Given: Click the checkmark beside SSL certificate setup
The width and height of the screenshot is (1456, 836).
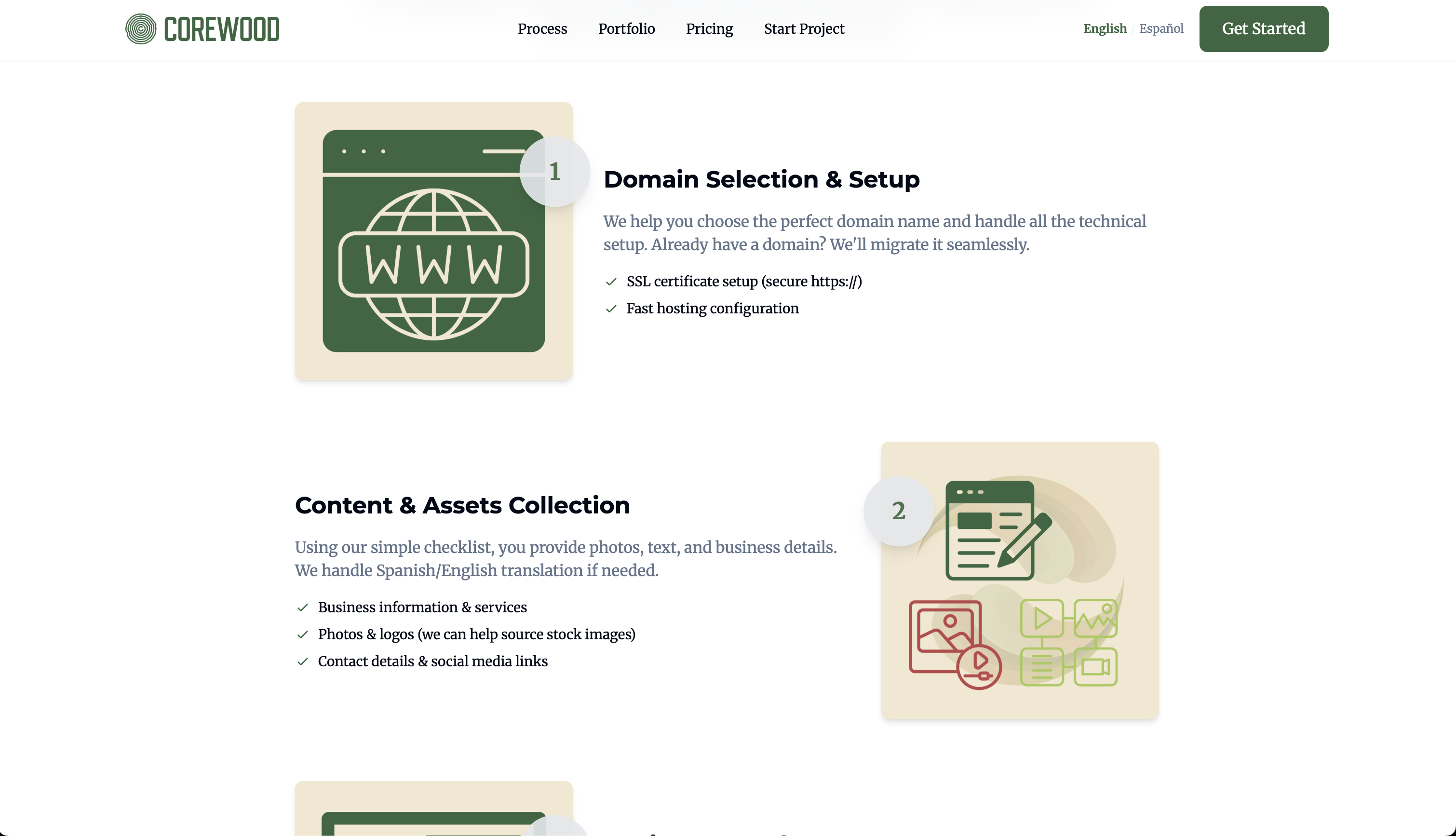Looking at the screenshot, I should coord(611,282).
